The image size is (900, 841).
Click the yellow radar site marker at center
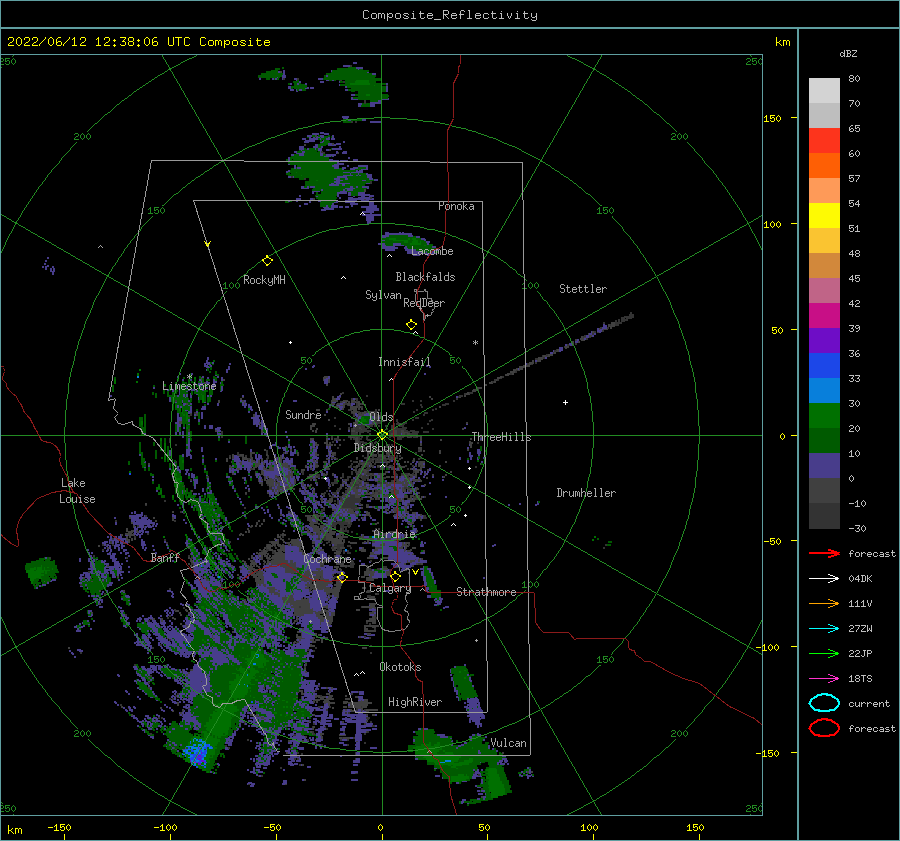click(382, 435)
